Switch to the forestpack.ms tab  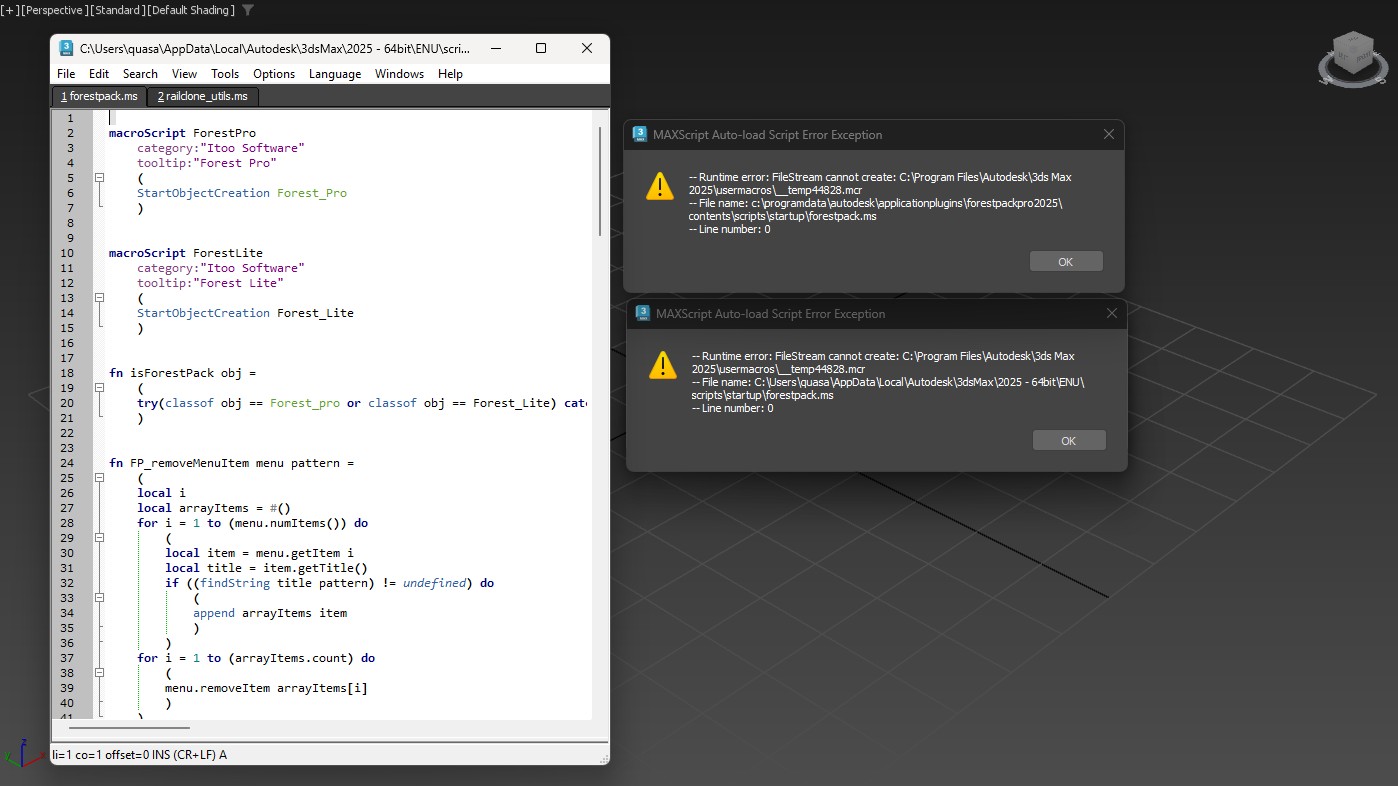point(99,96)
